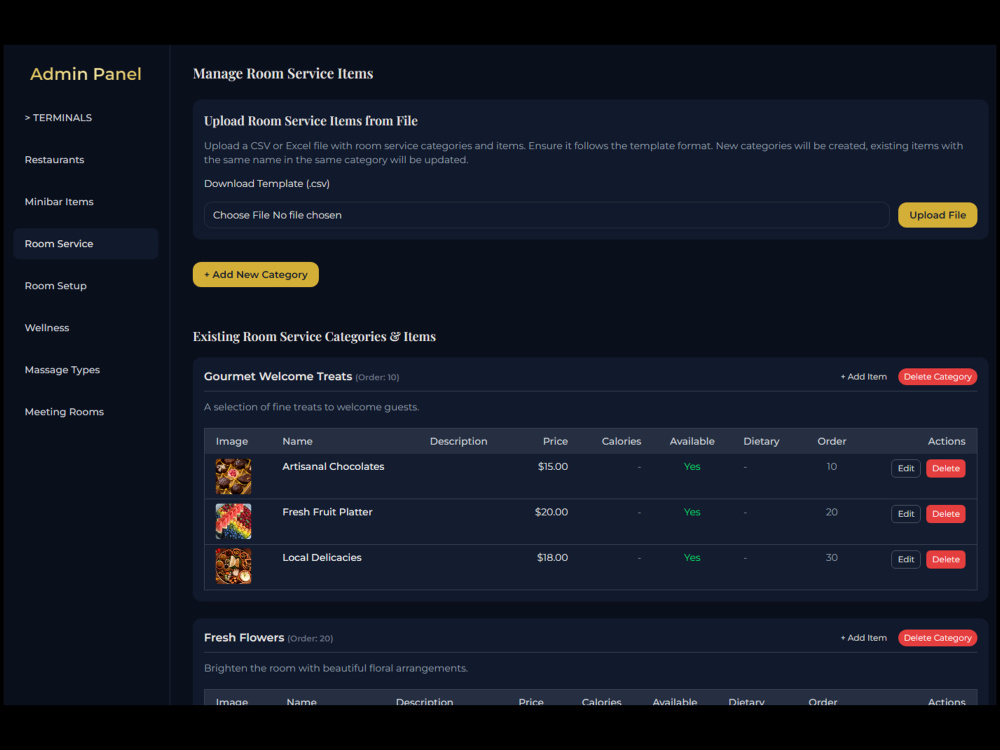Click the (Order: 20) category label

[x=310, y=638]
